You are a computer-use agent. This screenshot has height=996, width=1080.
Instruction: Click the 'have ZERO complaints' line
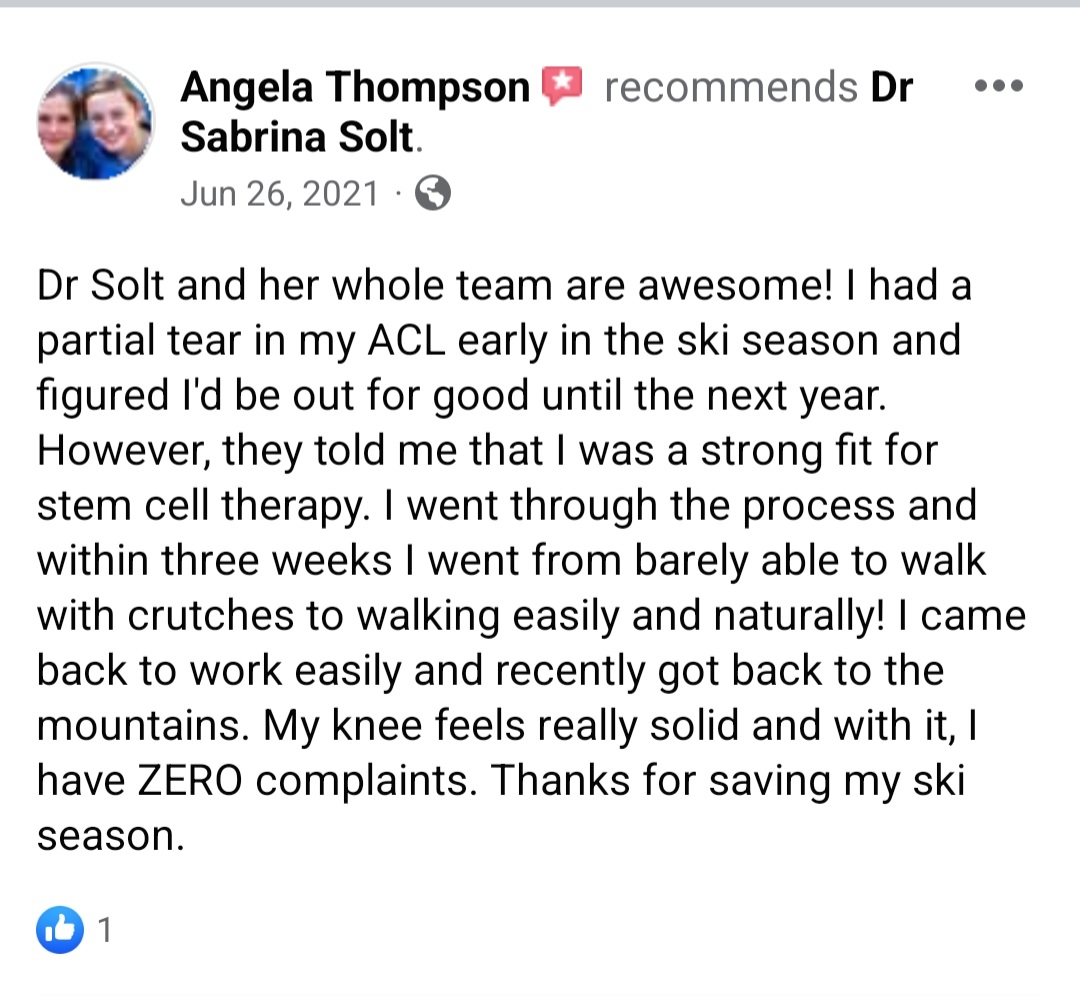pyautogui.click(x=501, y=780)
